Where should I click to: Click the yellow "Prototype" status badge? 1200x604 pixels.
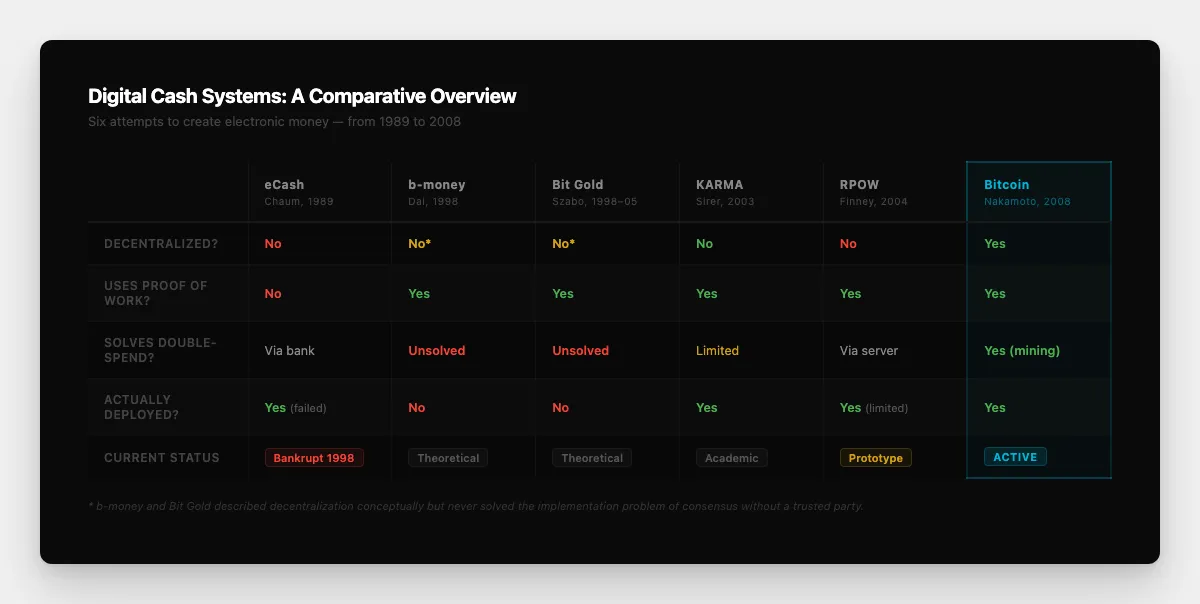[x=876, y=458]
